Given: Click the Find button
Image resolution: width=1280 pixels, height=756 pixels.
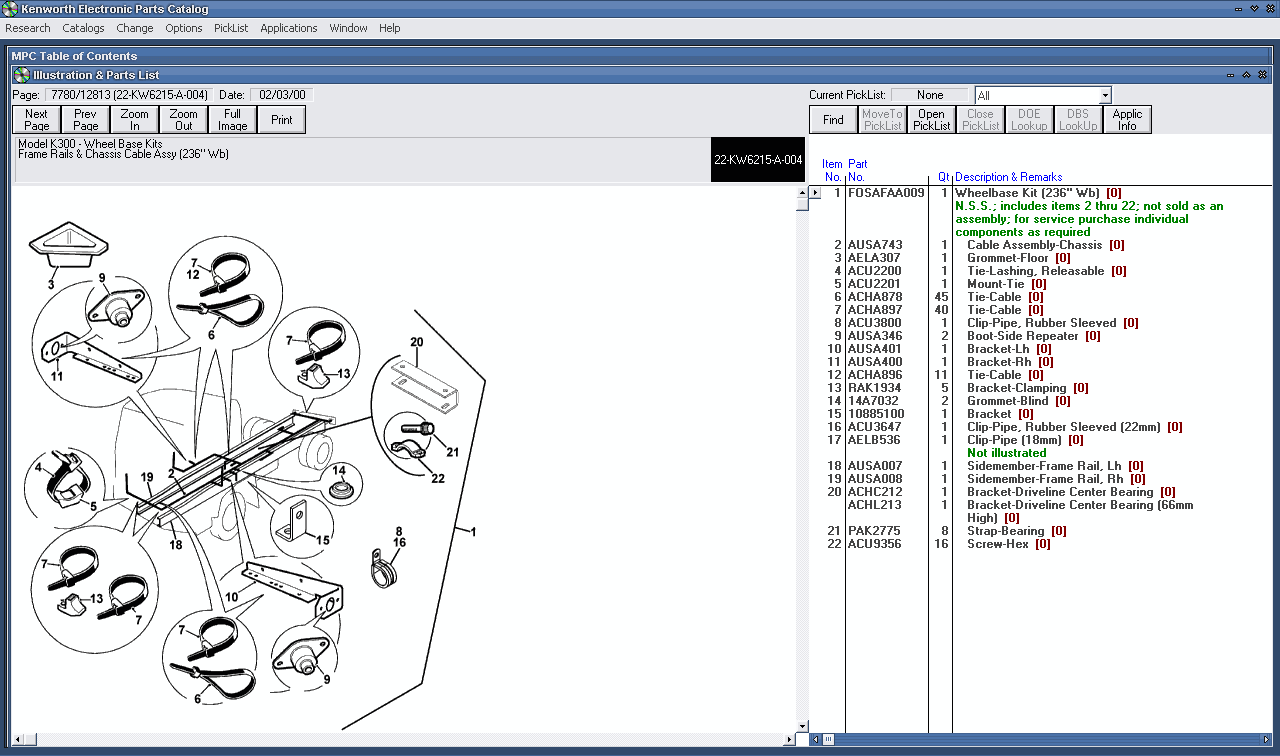Looking at the screenshot, I should [x=832, y=119].
